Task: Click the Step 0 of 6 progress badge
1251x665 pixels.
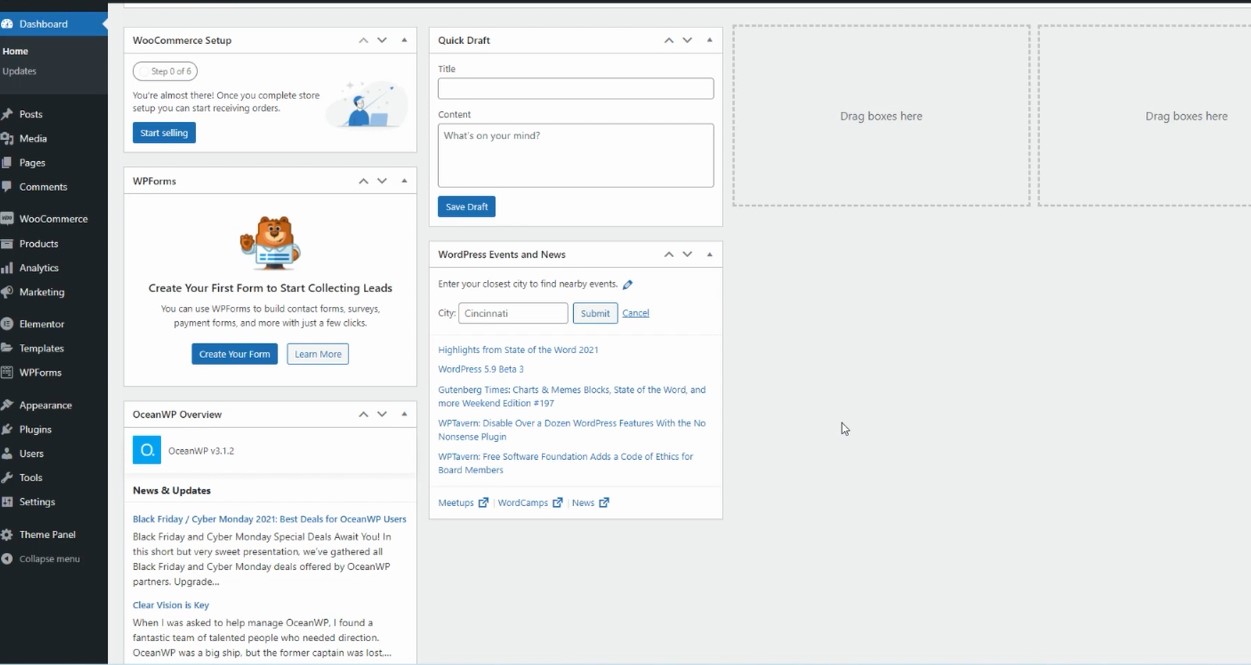Action: [x=165, y=71]
